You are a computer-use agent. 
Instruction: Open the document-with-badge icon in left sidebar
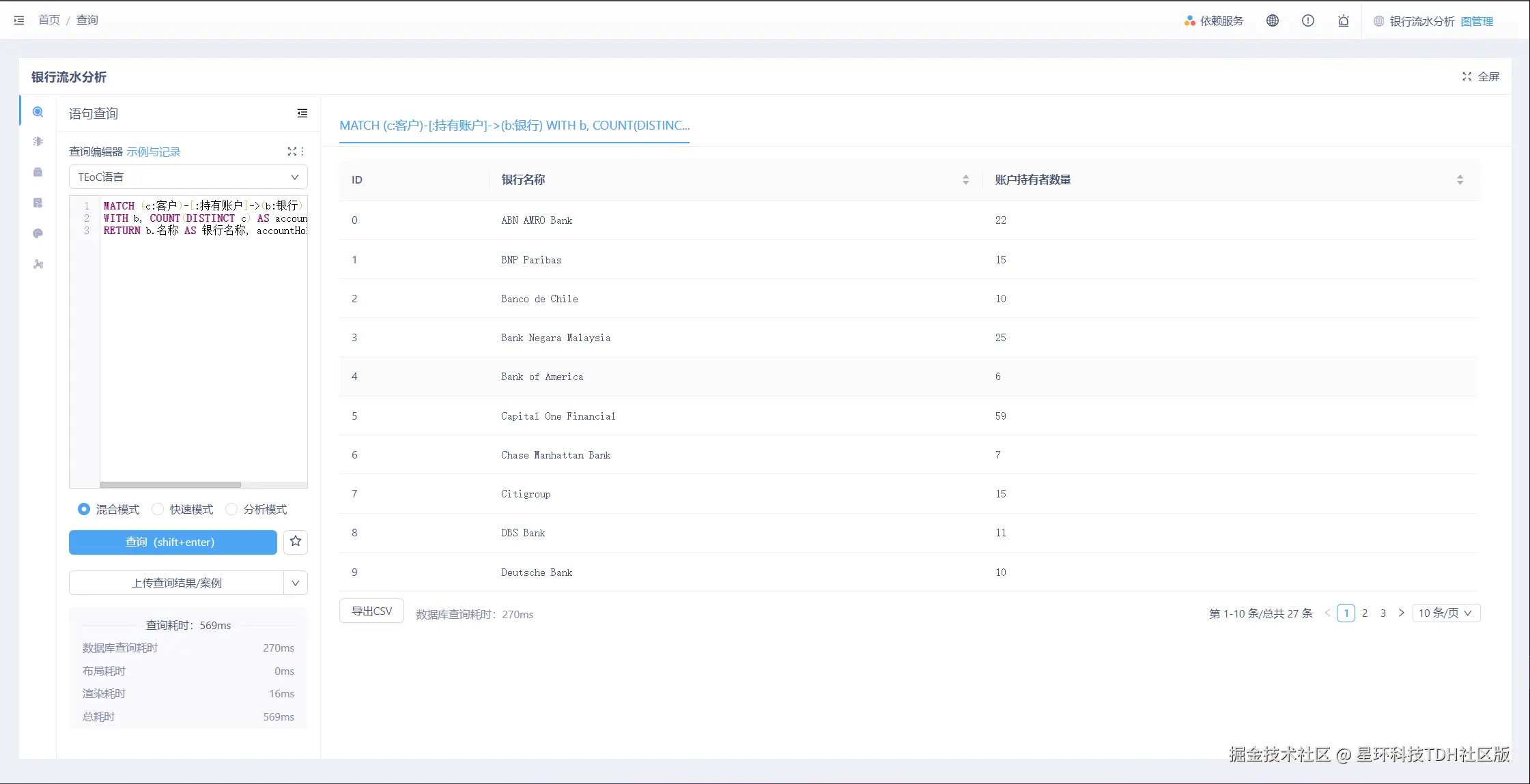38,203
